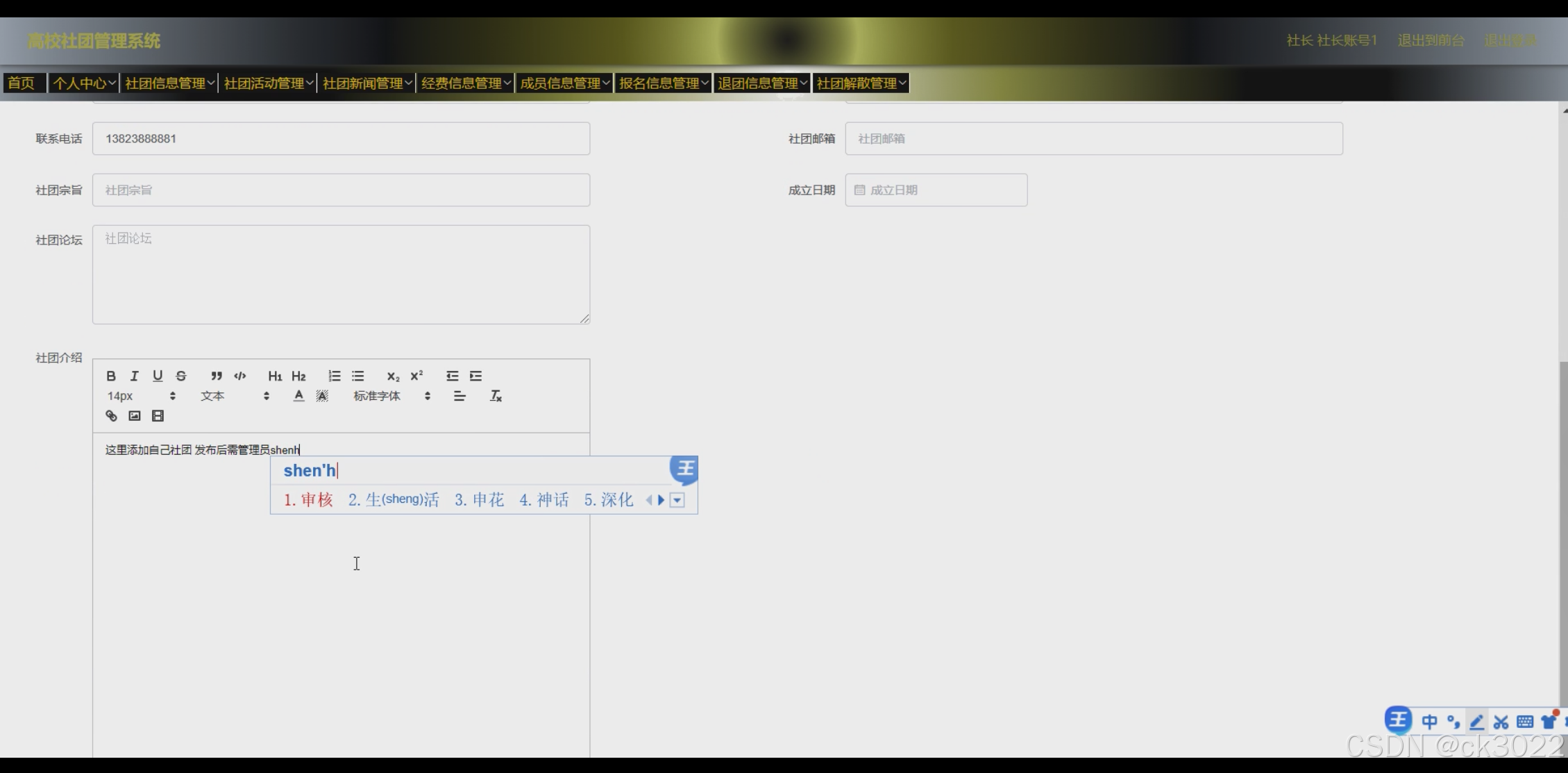Apply ordered numbered list
1568x773 pixels.
(335, 376)
